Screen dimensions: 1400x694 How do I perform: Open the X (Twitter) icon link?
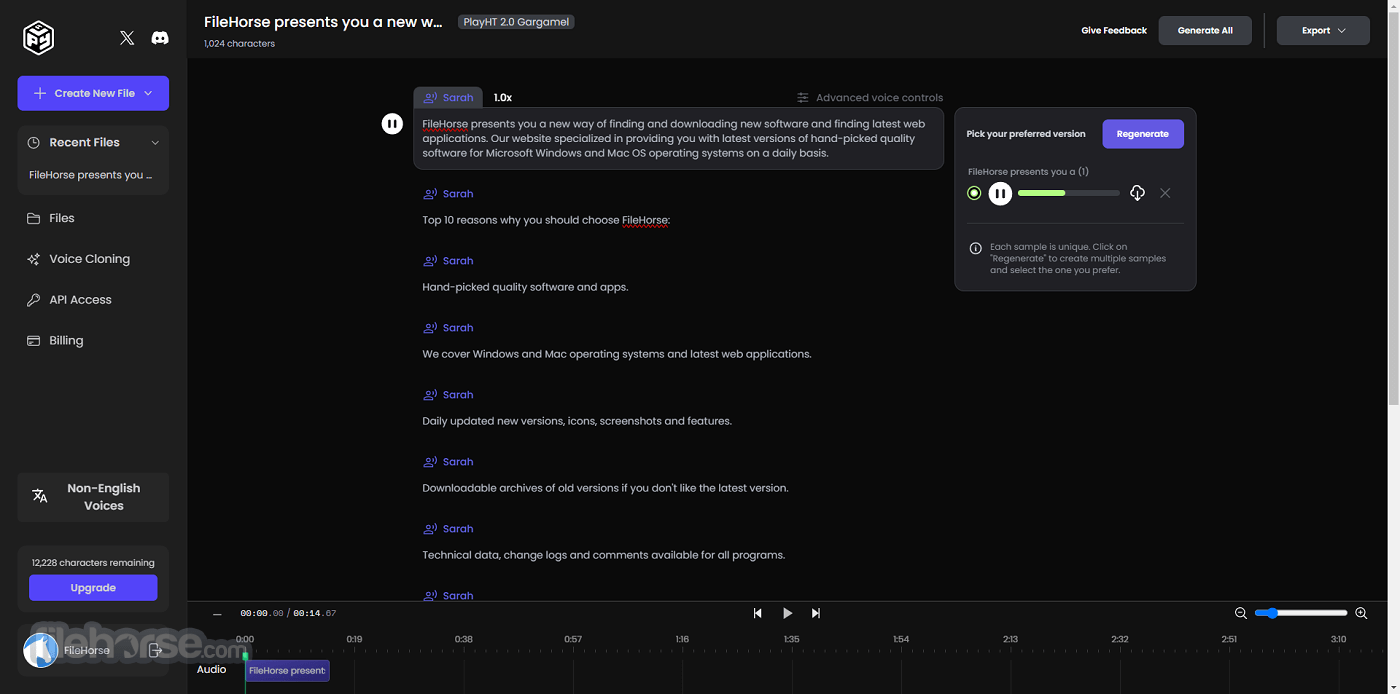pos(127,38)
